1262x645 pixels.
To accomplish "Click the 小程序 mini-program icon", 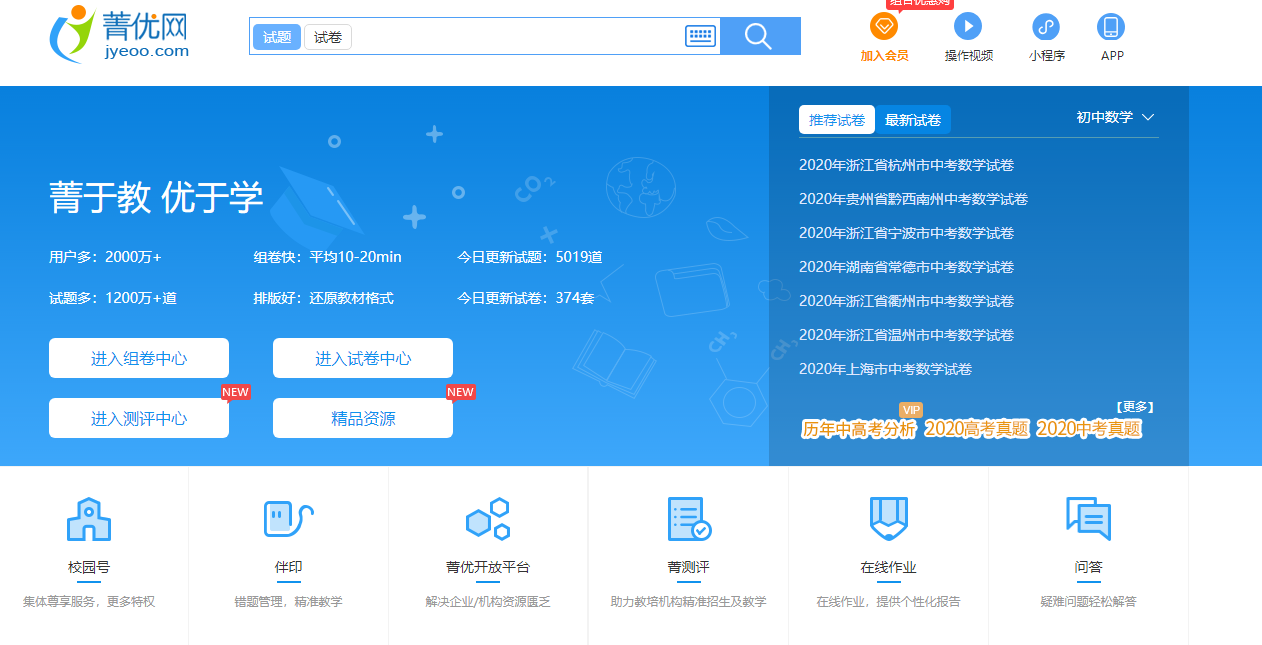I will tap(1046, 28).
